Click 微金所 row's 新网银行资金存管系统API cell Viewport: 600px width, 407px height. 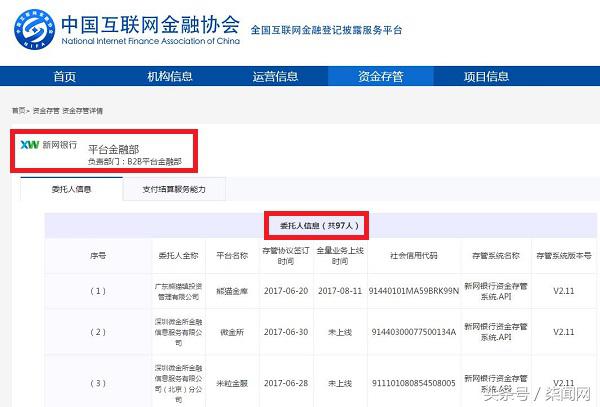(496, 332)
